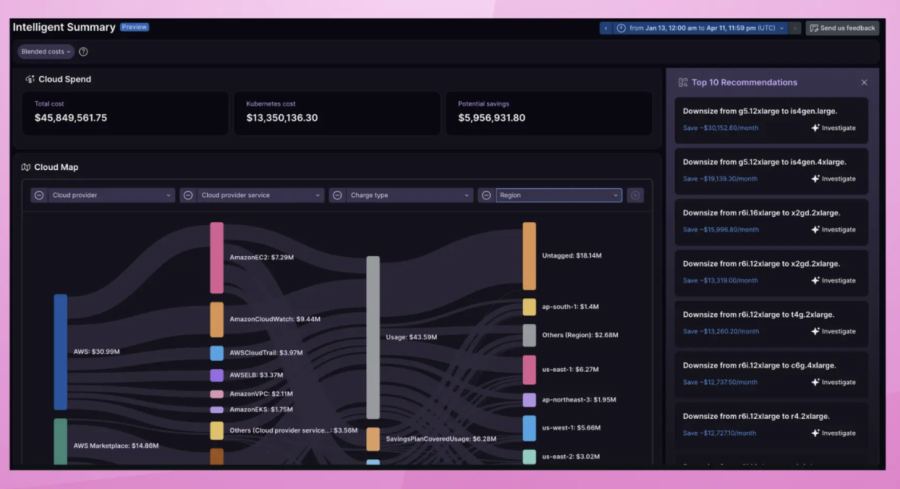This screenshot has width=900, height=489.
Task: Click the clock icon in date range
Action: coord(621,28)
